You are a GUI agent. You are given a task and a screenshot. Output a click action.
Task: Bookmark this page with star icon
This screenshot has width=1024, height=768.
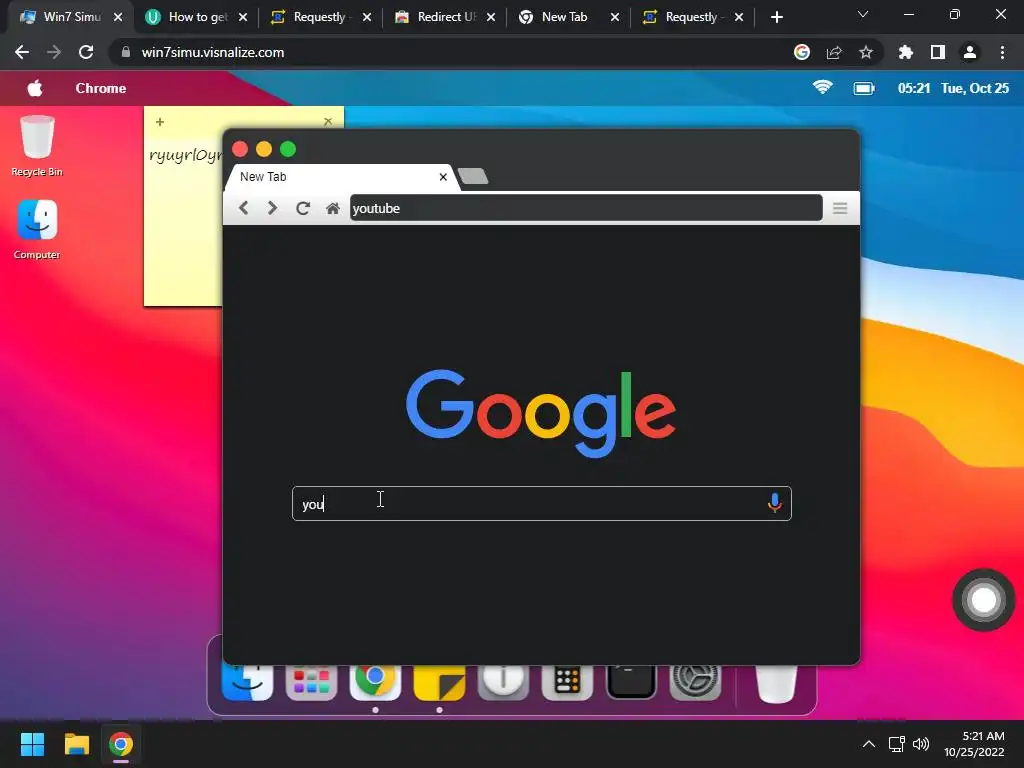pos(866,52)
